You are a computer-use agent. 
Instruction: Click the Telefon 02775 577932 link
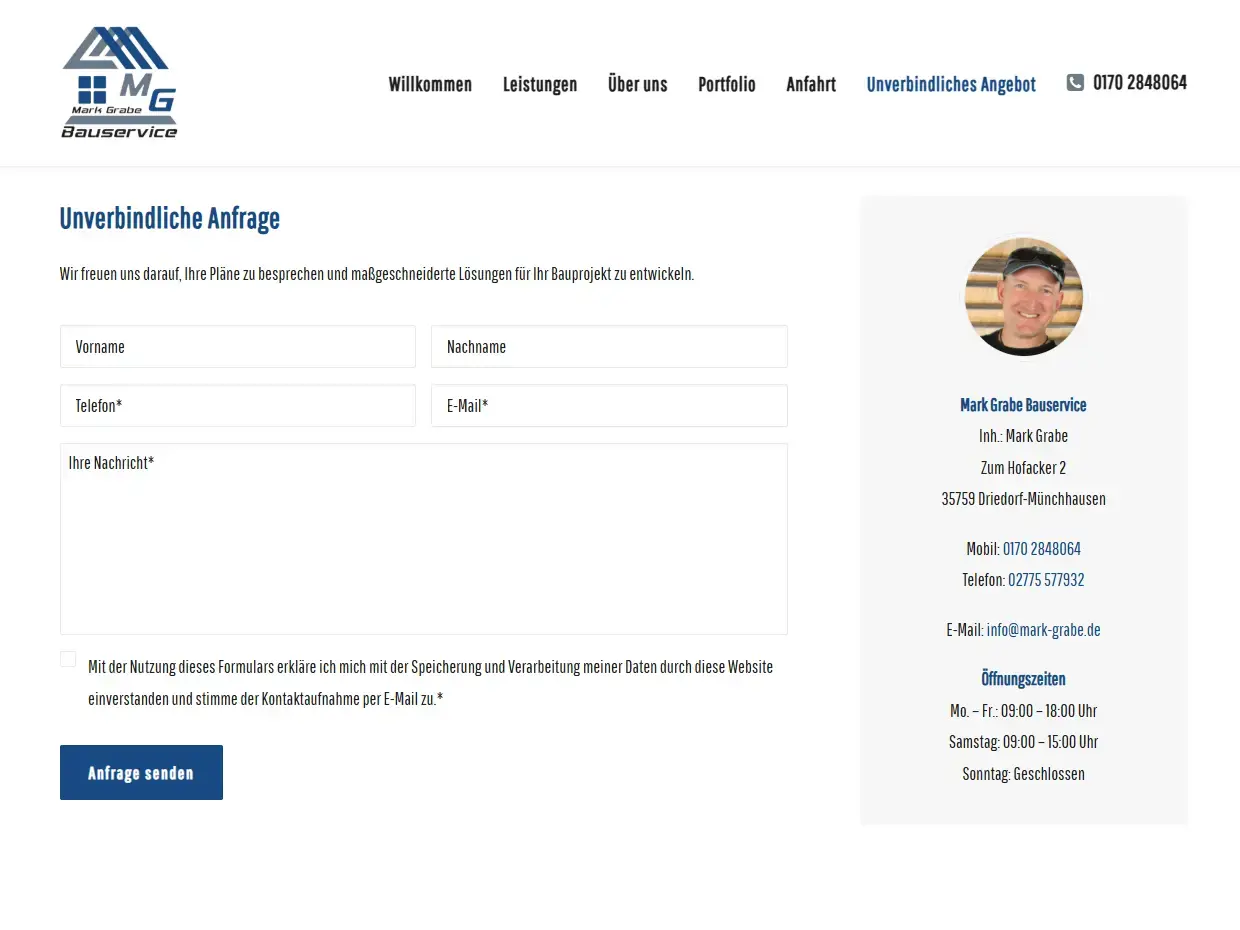[x=1046, y=580]
